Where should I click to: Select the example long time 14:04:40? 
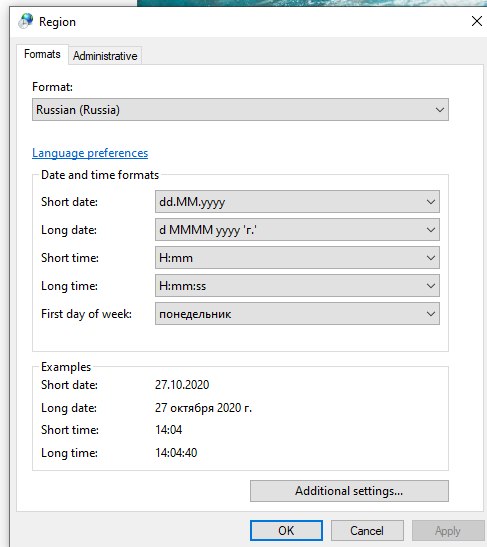[176, 452]
